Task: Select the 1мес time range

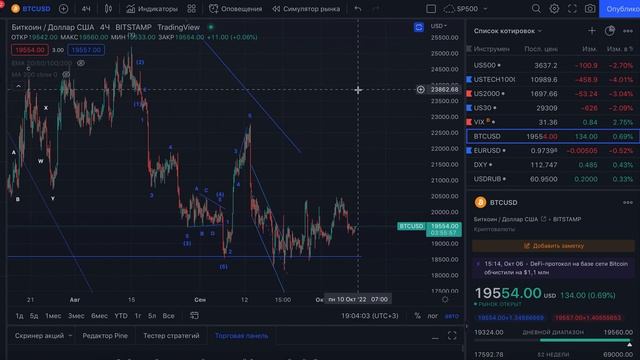Action: (x=53, y=316)
